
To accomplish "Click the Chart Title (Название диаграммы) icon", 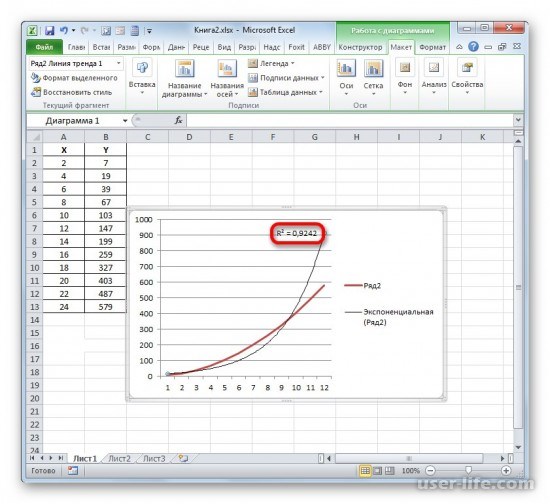I will 185,68.
